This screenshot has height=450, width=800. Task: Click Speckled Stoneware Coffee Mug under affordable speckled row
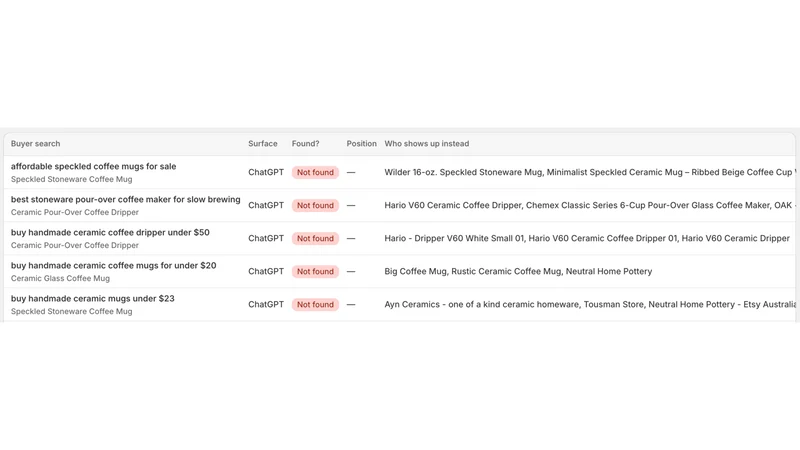[x=71, y=179]
